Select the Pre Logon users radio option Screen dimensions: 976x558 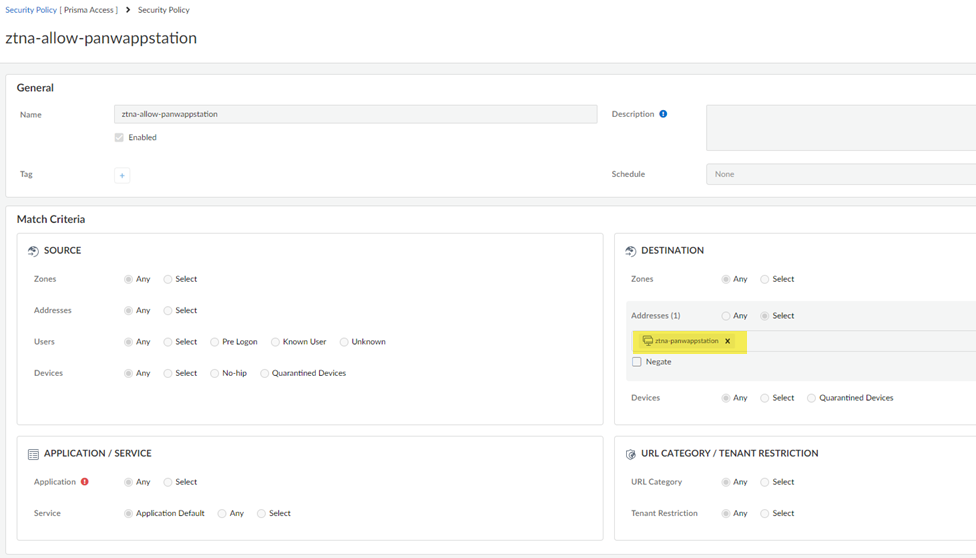pyautogui.click(x=214, y=342)
